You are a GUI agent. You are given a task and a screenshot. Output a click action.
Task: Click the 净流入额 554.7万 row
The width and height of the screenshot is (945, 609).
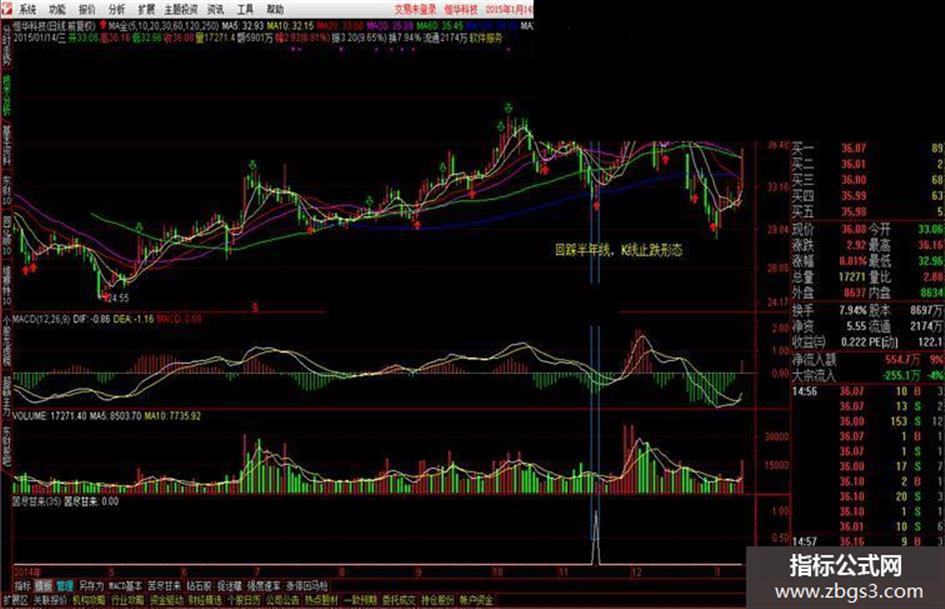tap(867, 360)
